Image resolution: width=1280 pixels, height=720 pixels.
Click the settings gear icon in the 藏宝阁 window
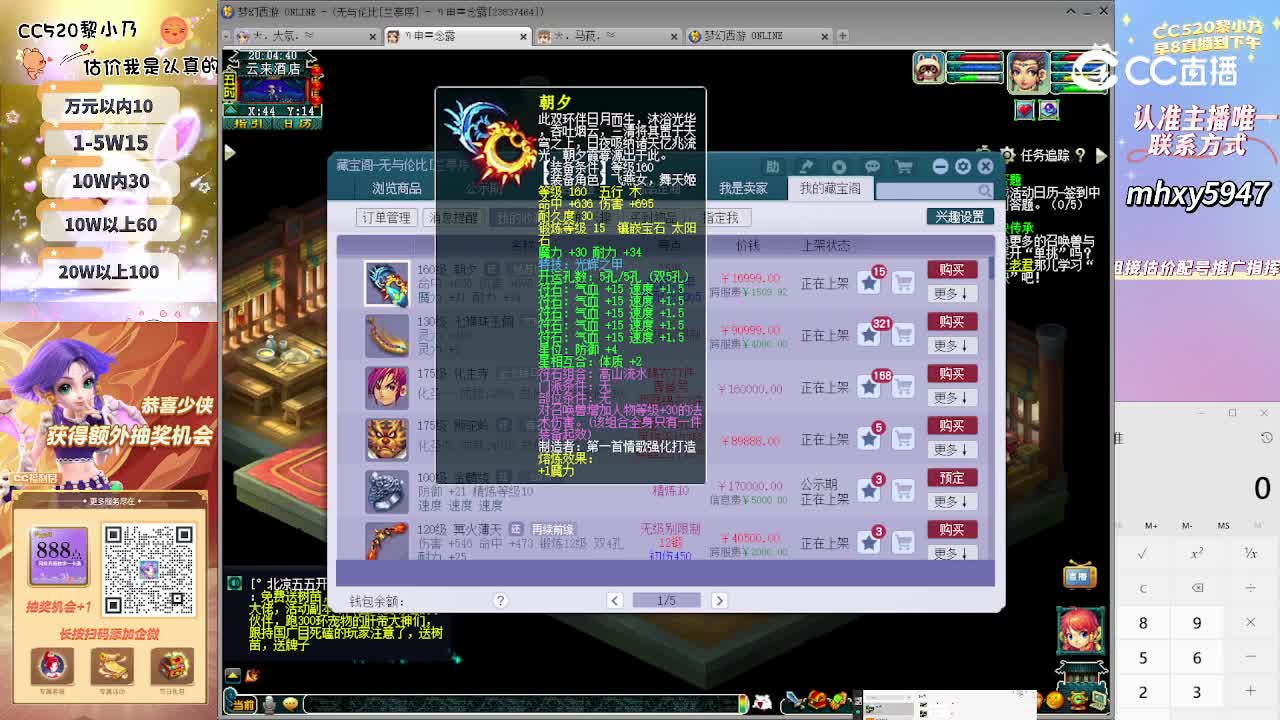click(x=963, y=167)
